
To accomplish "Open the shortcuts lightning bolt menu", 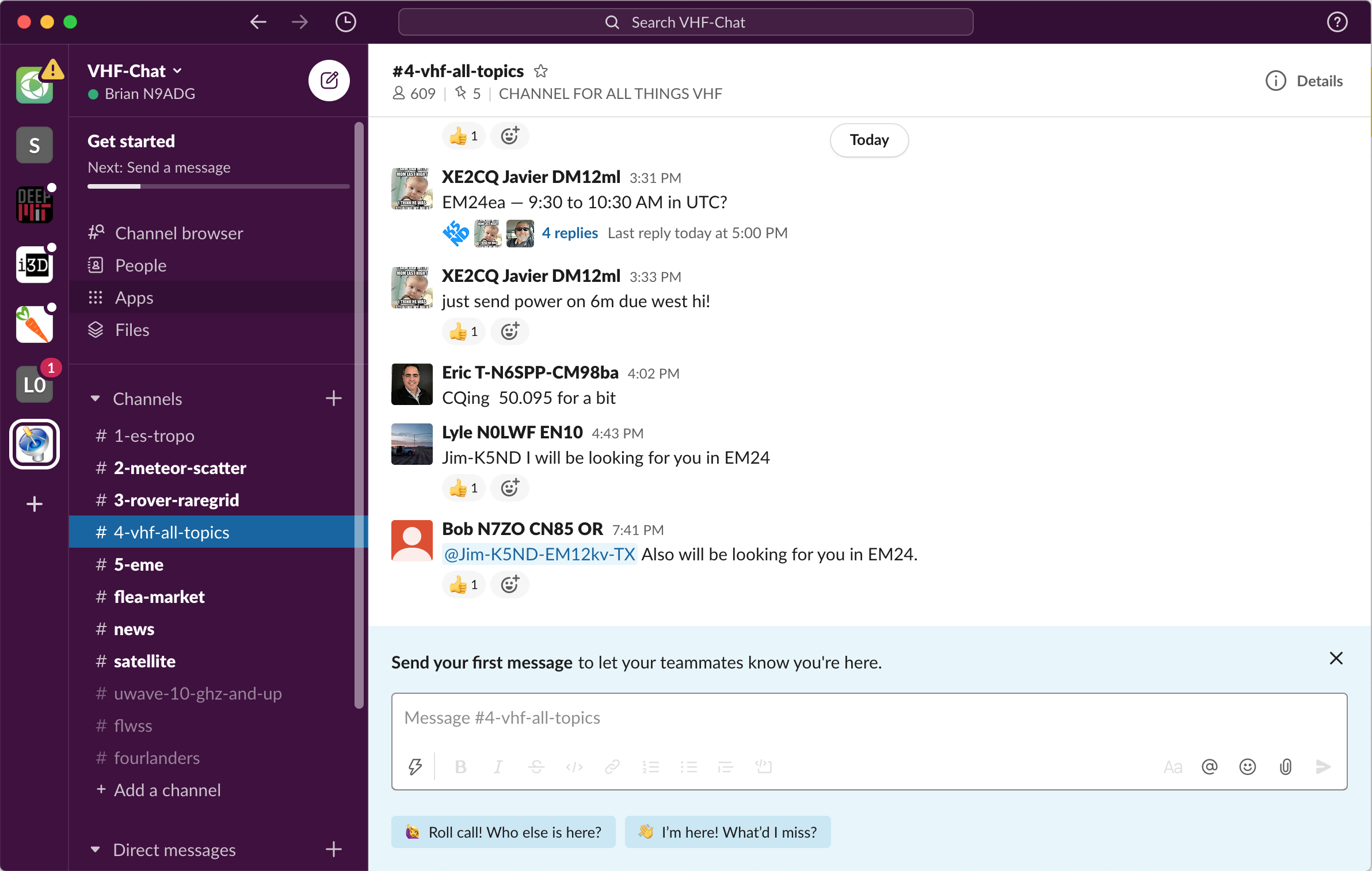I will [x=415, y=767].
